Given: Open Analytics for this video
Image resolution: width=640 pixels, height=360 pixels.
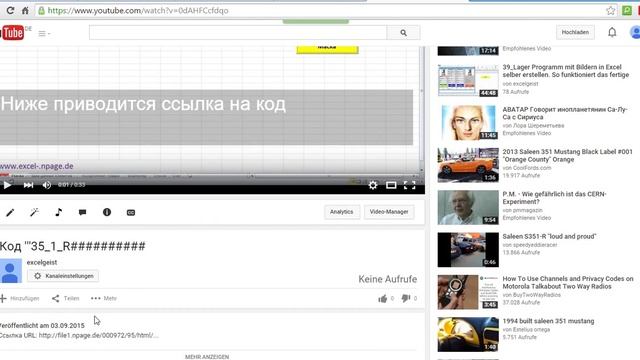Looking at the screenshot, I should tap(342, 212).
